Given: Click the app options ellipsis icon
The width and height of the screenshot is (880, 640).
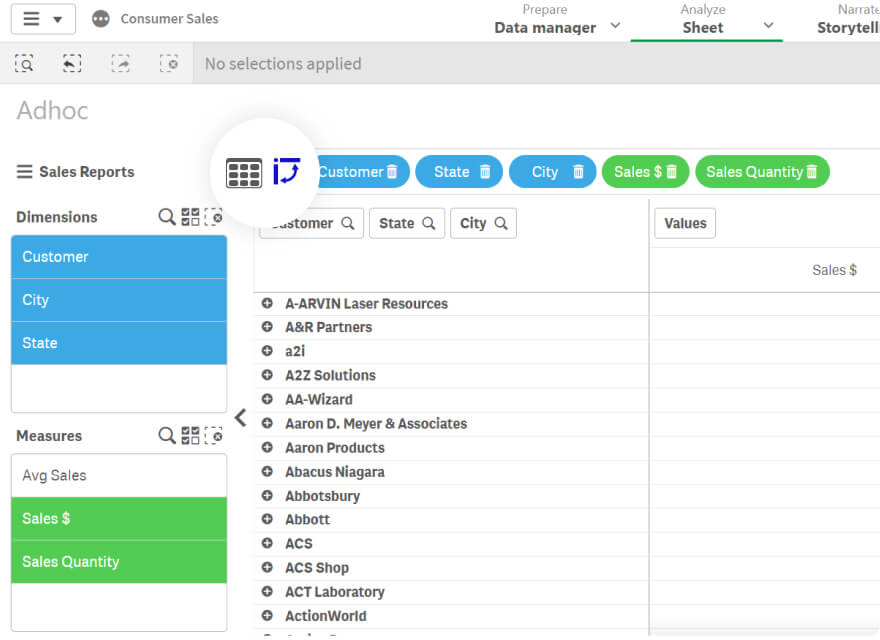Looking at the screenshot, I should 101,19.
